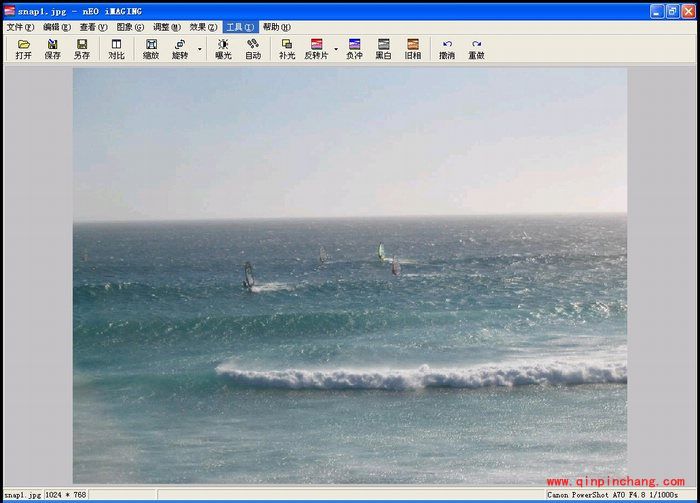Convert image using 黑白 icon

tap(383, 49)
